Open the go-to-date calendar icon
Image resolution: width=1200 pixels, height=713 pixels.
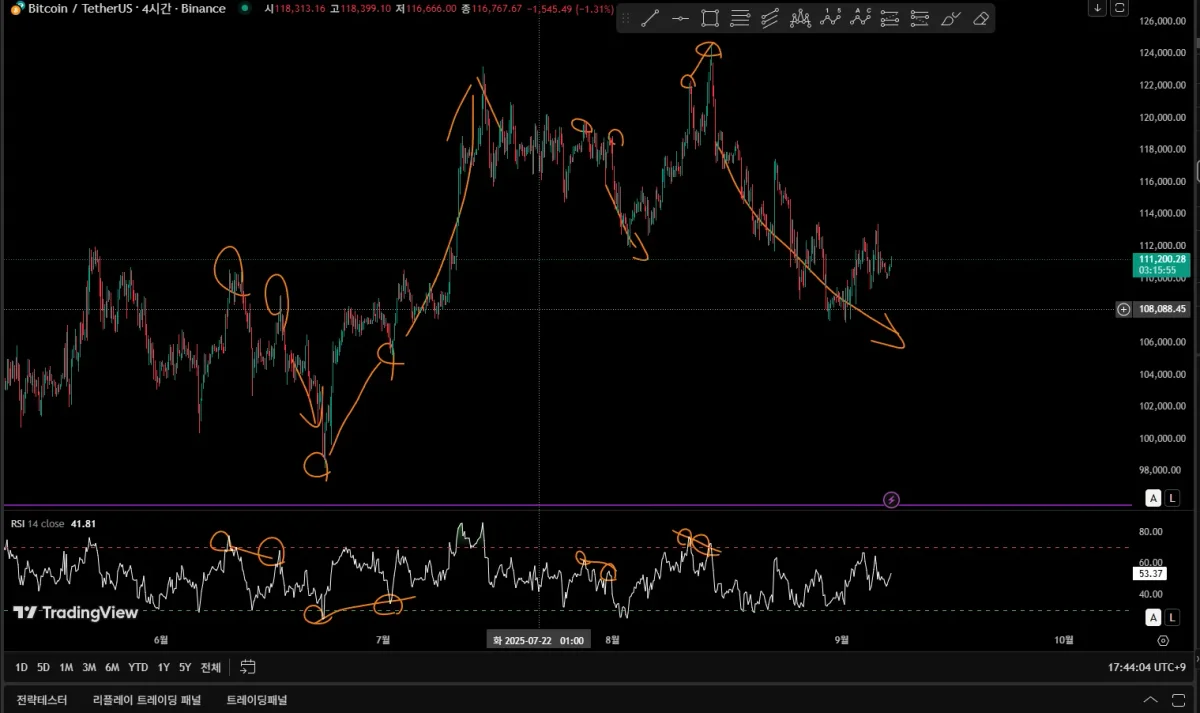pos(248,667)
